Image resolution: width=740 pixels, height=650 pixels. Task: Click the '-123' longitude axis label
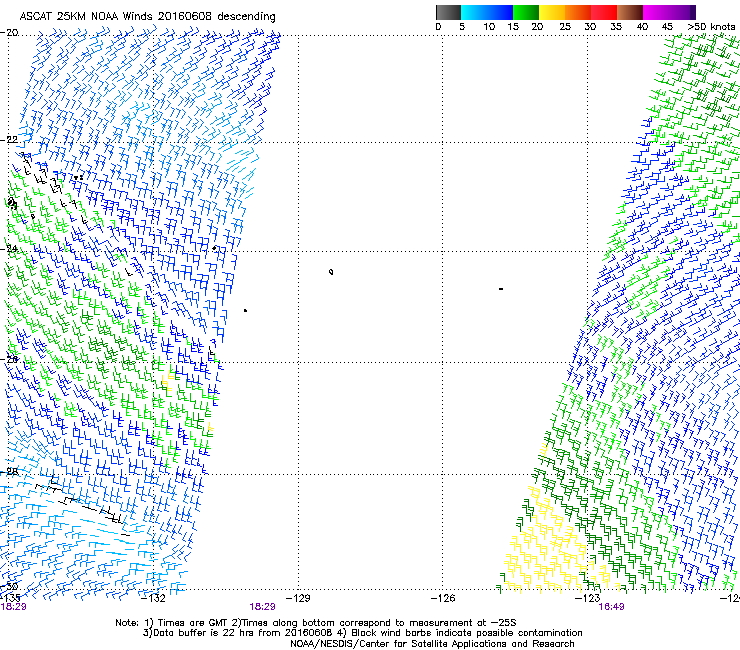[x=588, y=598]
